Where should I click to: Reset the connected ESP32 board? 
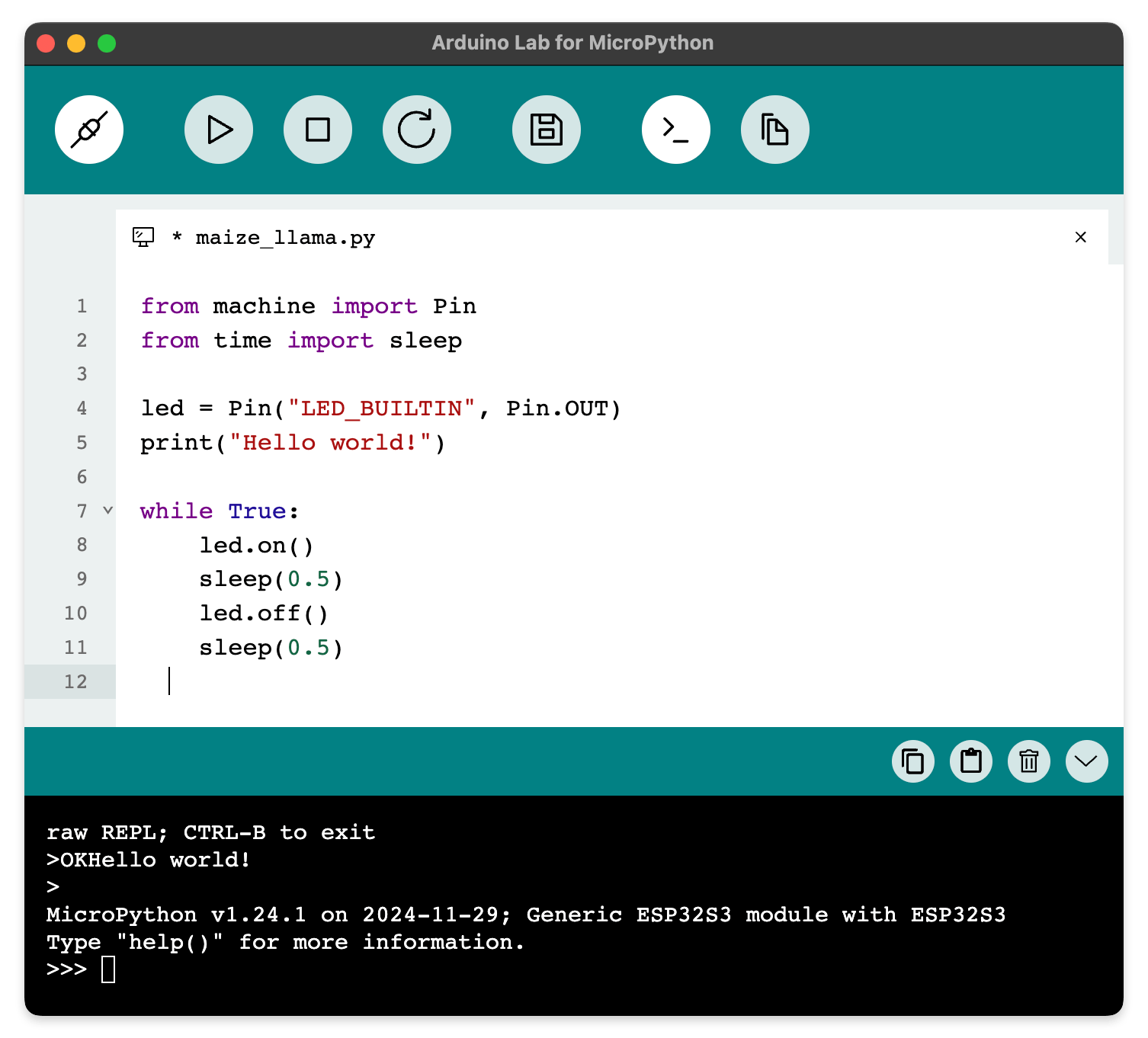(417, 129)
